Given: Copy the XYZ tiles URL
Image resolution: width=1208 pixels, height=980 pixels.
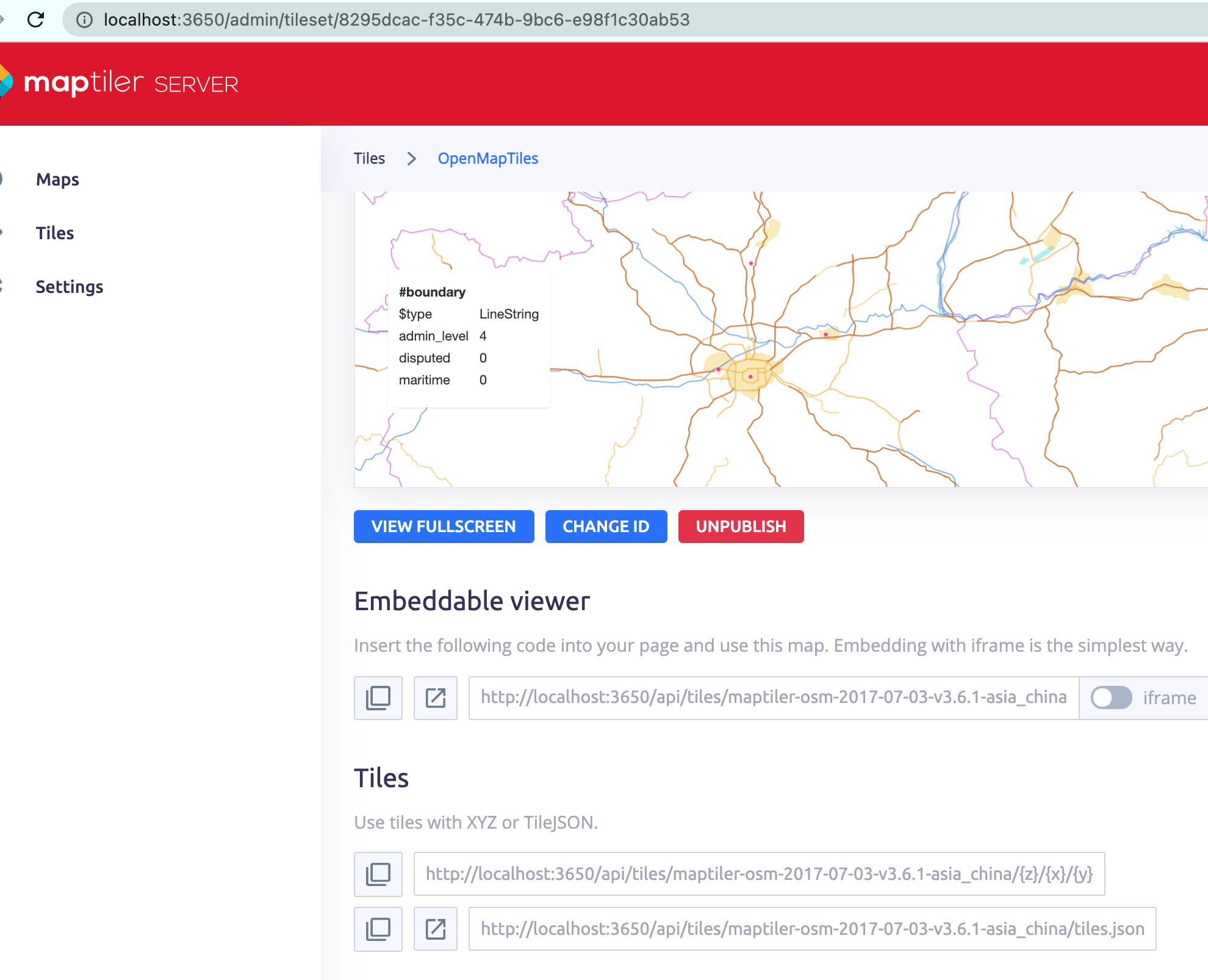Looking at the screenshot, I should 378,874.
